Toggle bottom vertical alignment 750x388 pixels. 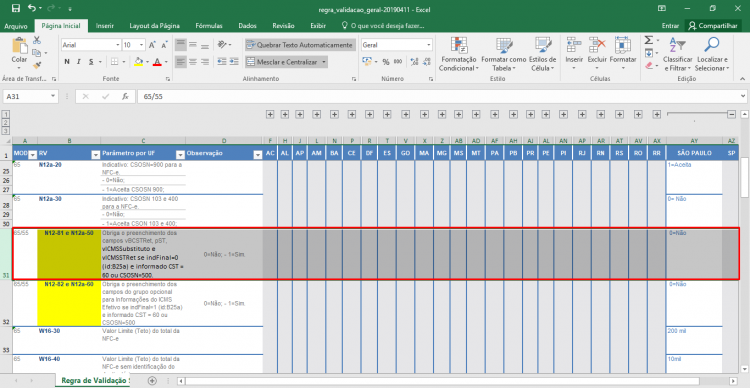(205, 45)
